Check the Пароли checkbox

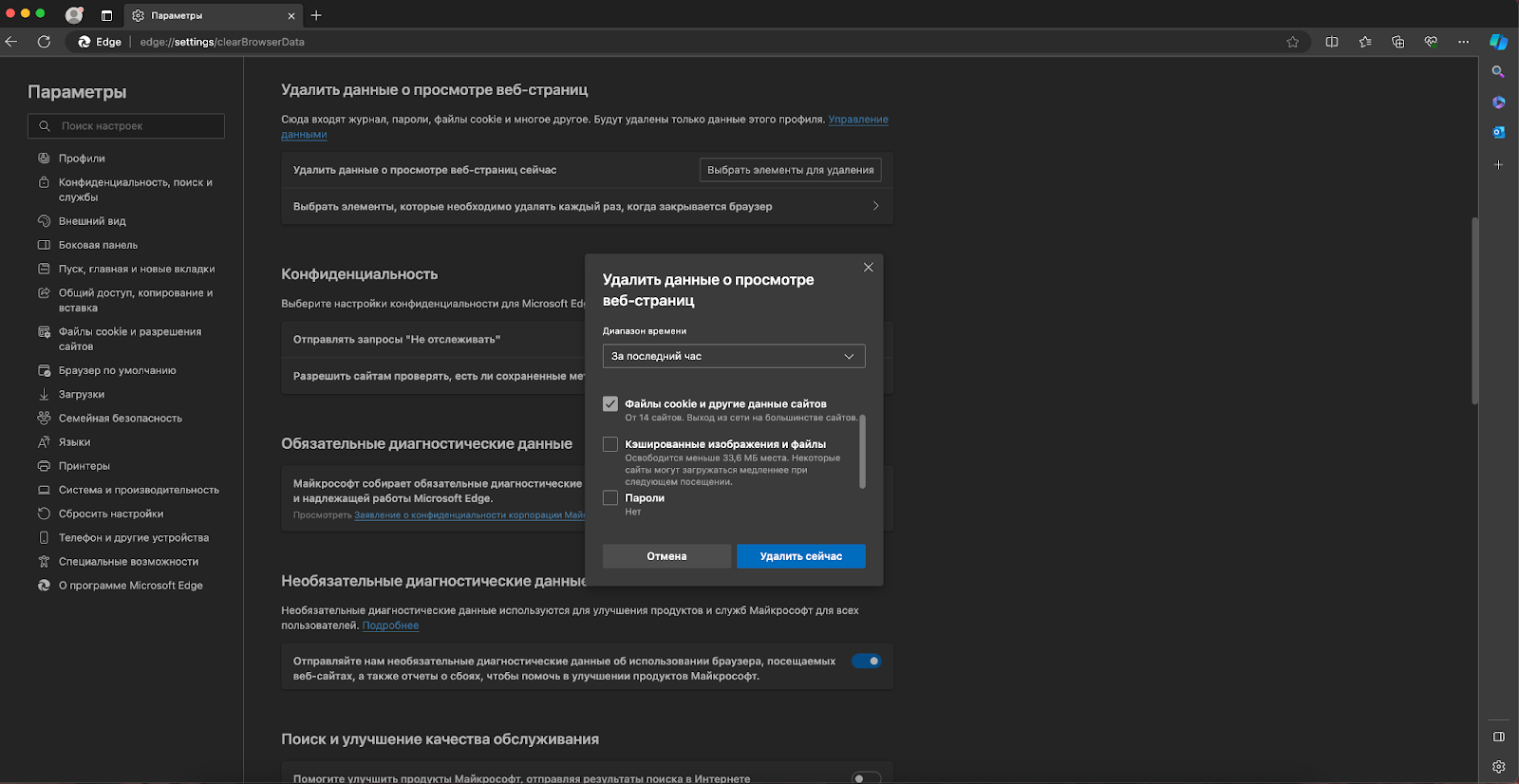(610, 498)
